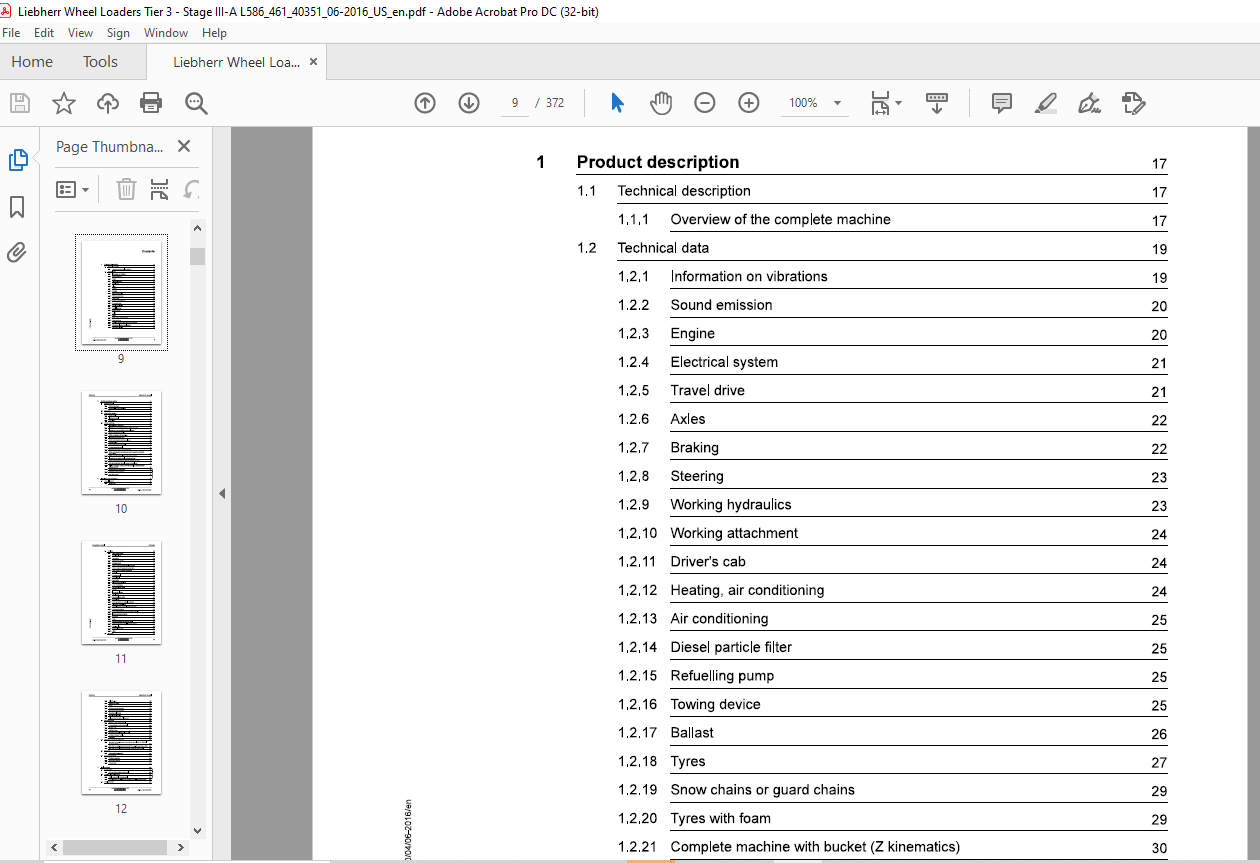Click the page number input field

(x=514, y=103)
